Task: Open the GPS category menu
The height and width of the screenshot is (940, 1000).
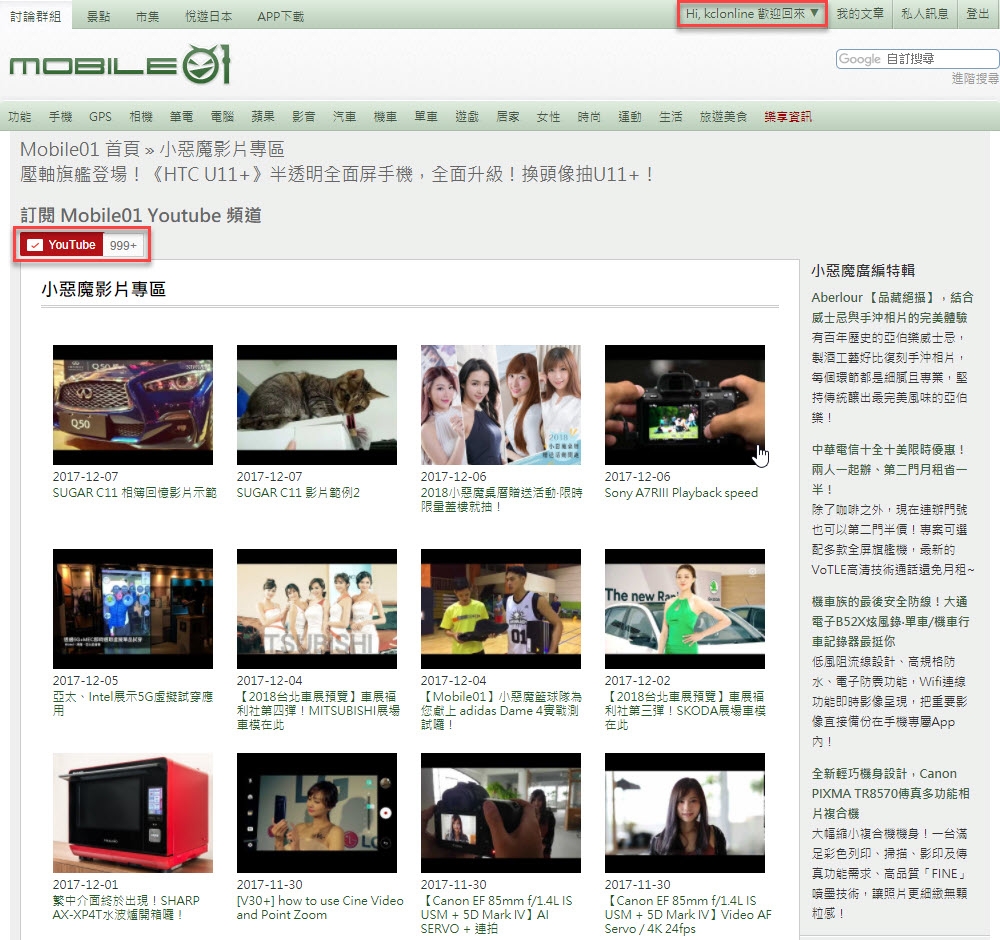Action: click(100, 117)
